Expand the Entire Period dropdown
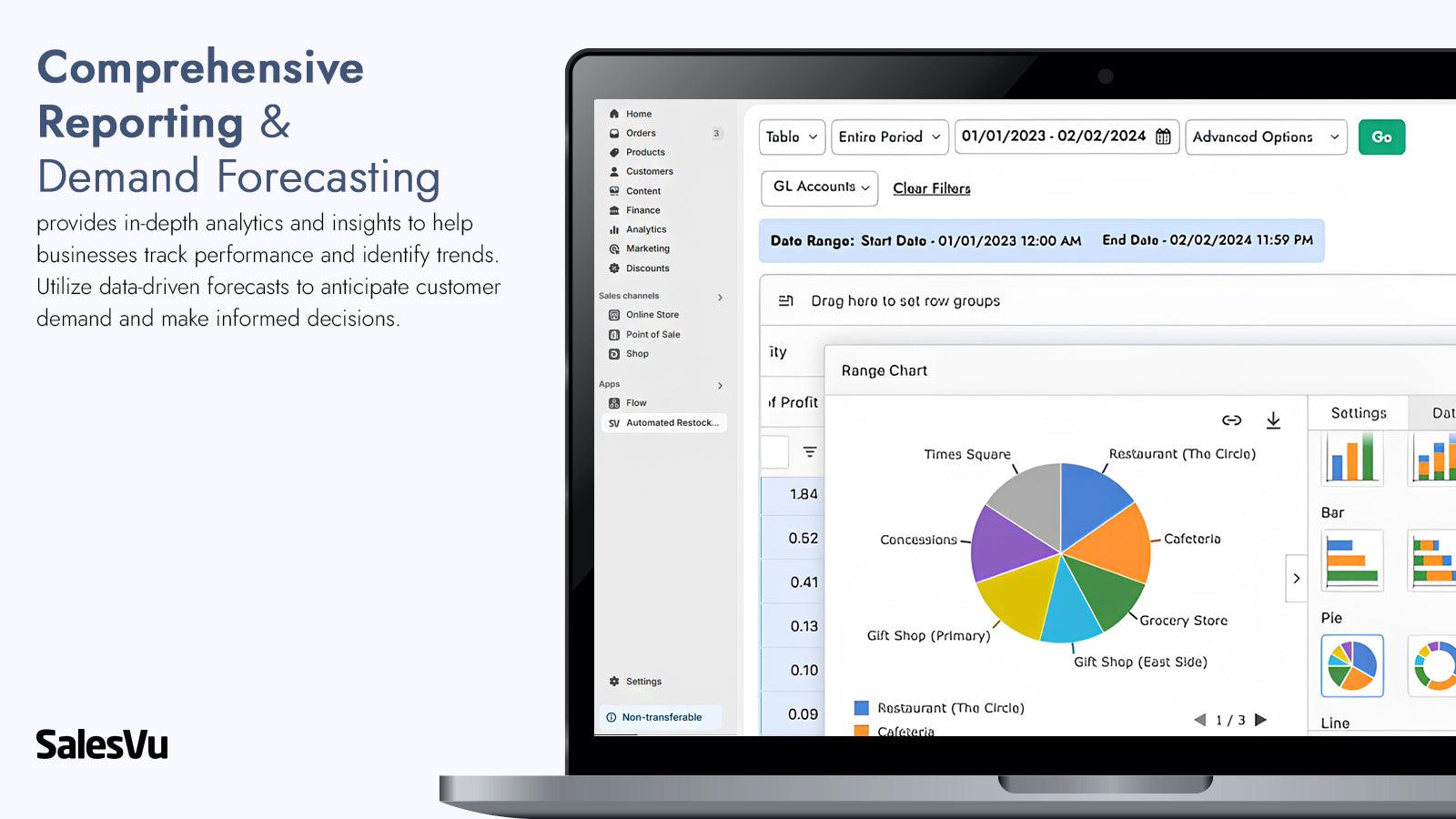This screenshot has width=1456, height=819. coord(889,136)
